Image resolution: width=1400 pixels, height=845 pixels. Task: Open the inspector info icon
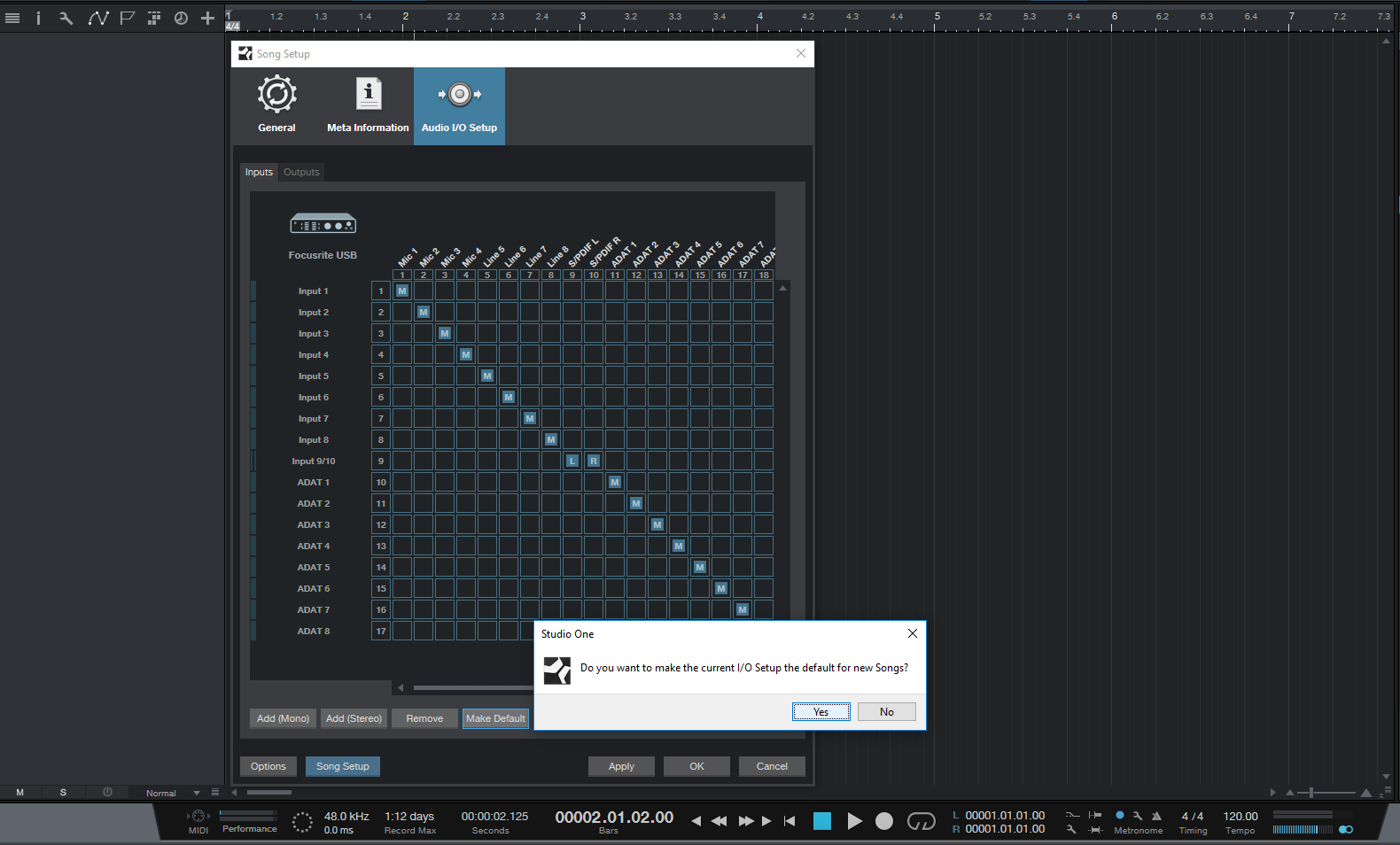pos(38,18)
